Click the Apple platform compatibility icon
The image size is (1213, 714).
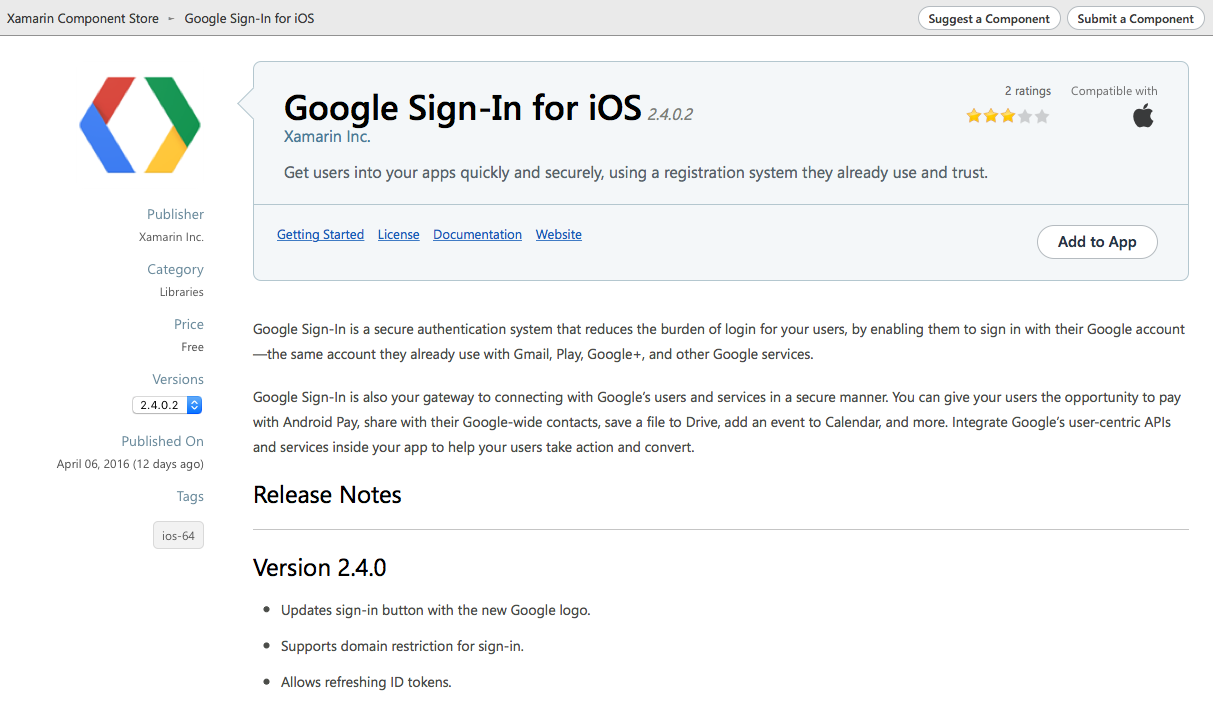pyautogui.click(x=1143, y=116)
